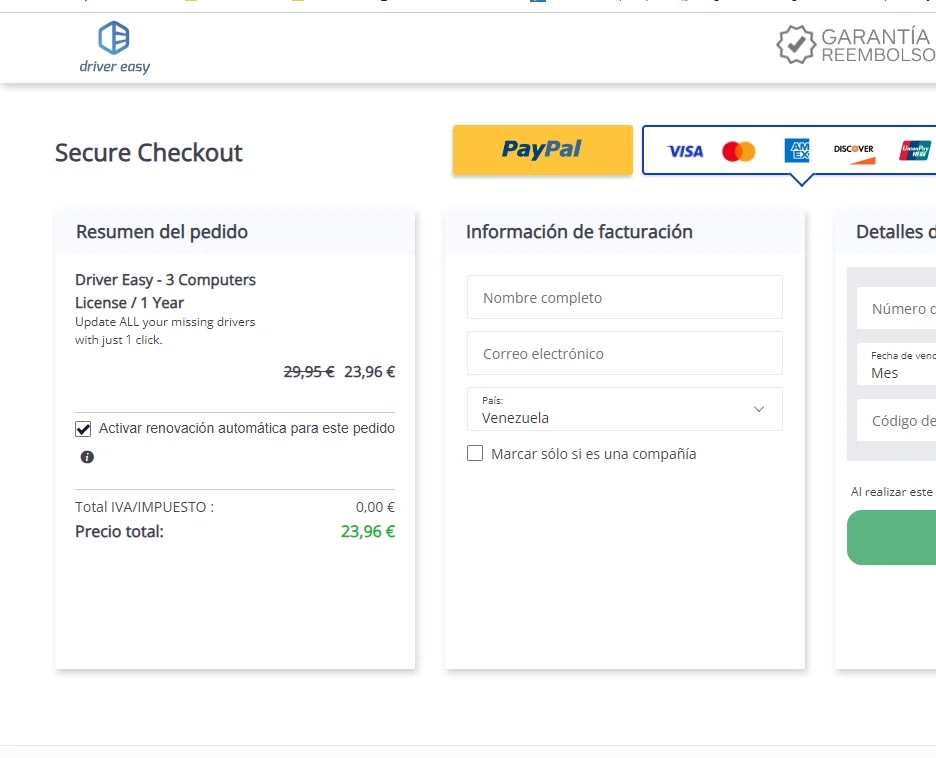Choose credit card payment method tab

[x=789, y=150]
